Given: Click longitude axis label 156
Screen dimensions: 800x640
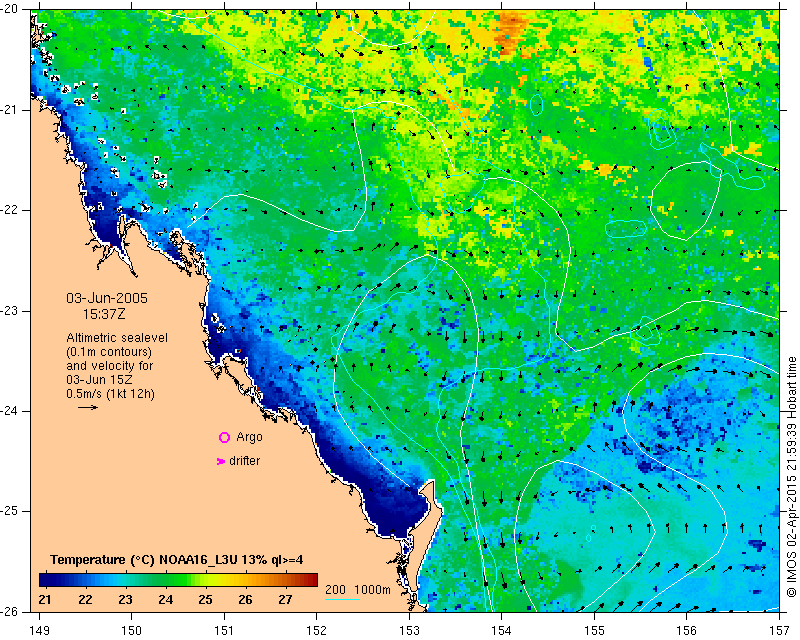Looking at the screenshot, I should point(687,631).
